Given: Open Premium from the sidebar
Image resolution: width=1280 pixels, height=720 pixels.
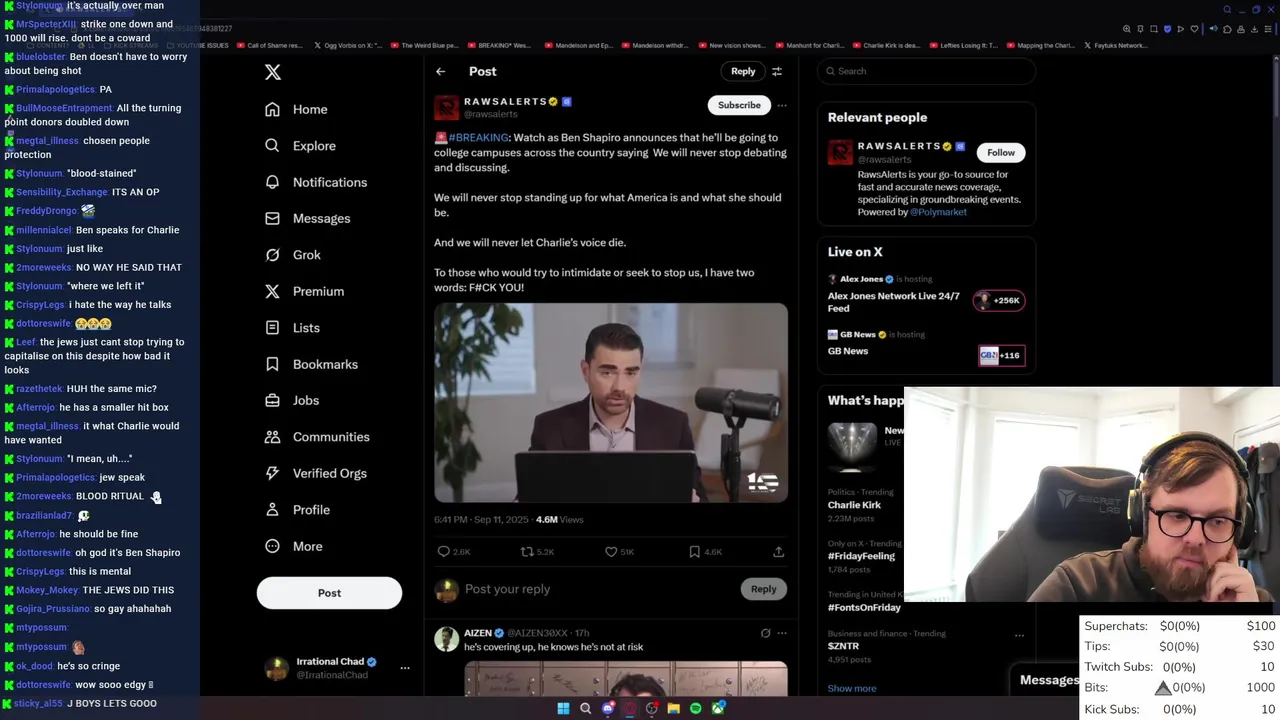Looking at the screenshot, I should tap(304, 291).
